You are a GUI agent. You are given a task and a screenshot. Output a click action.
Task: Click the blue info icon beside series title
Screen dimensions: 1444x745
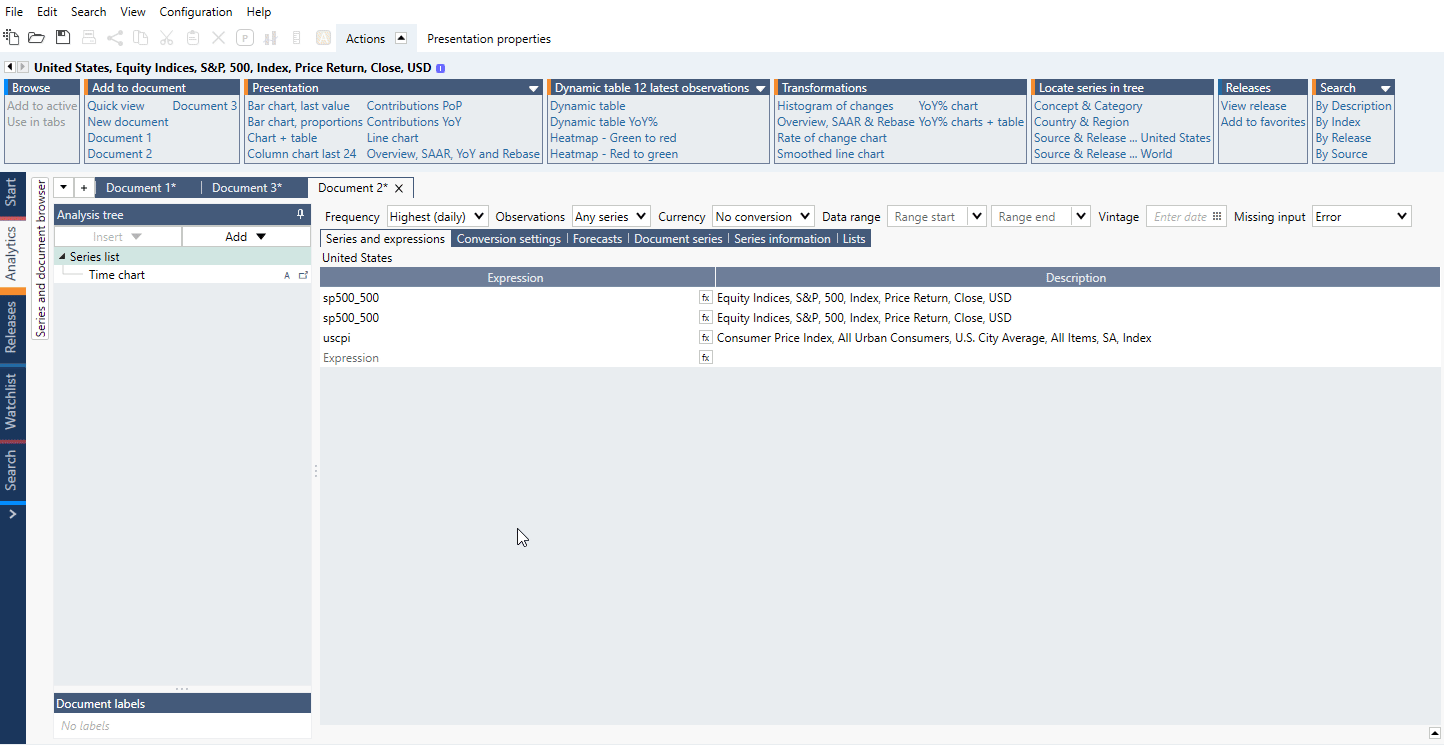(x=440, y=68)
